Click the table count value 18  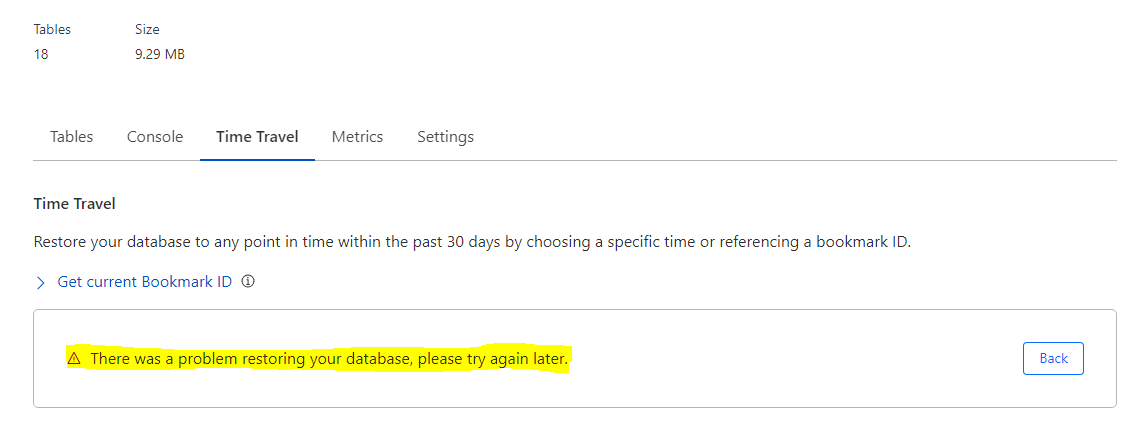coord(41,55)
